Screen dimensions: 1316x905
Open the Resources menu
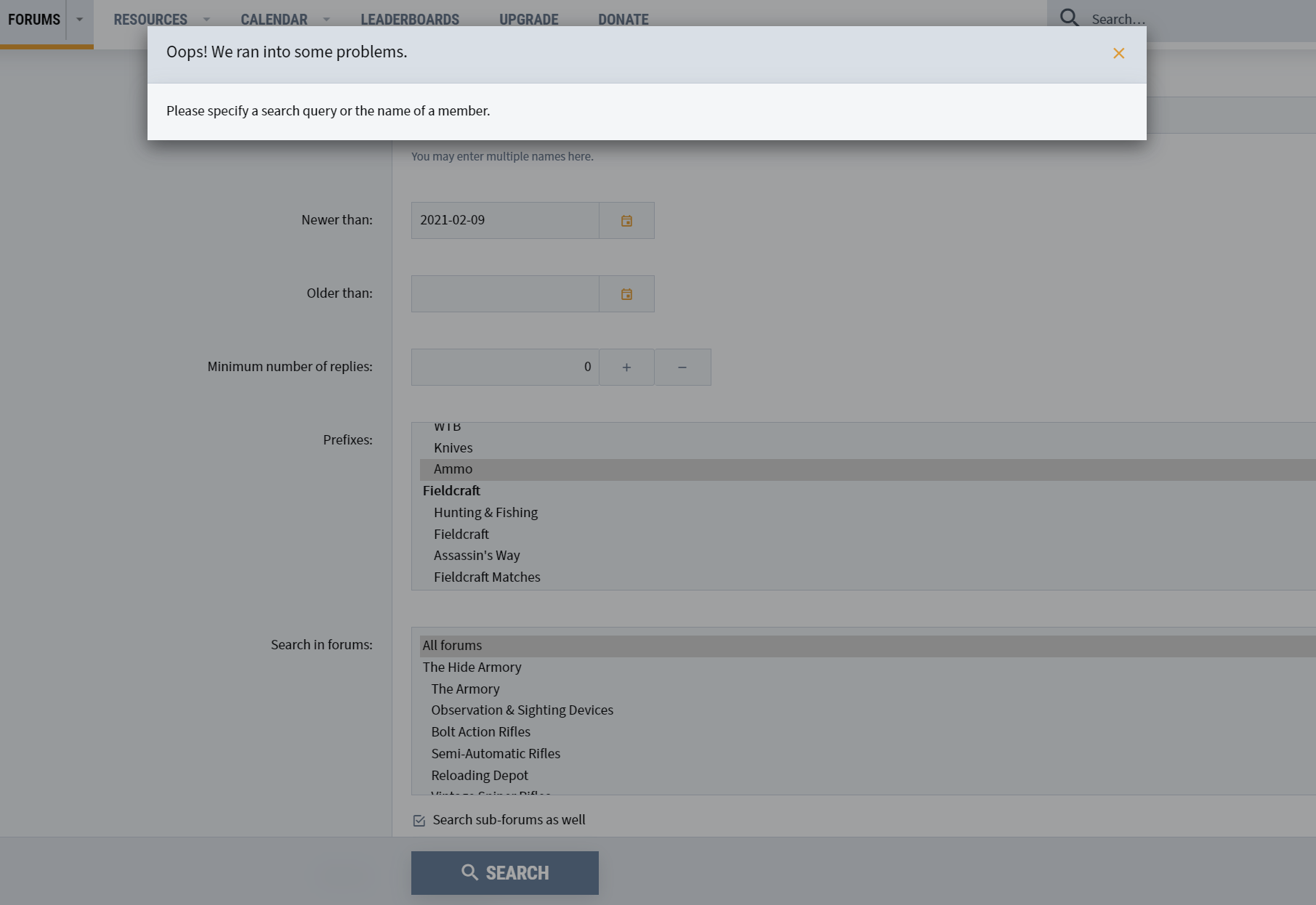150,20
